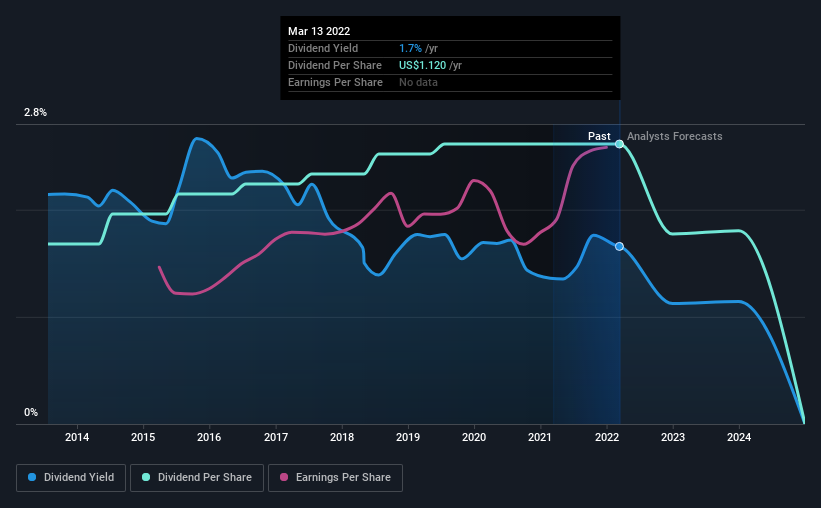Click the 2019 x-axis label
821x508 pixels.
(x=408, y=437)
